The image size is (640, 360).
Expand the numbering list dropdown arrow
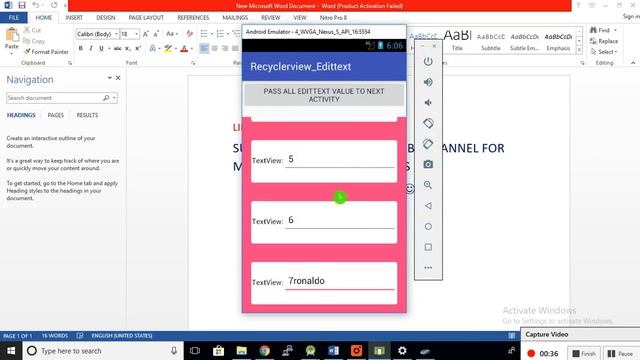[227, 34]
